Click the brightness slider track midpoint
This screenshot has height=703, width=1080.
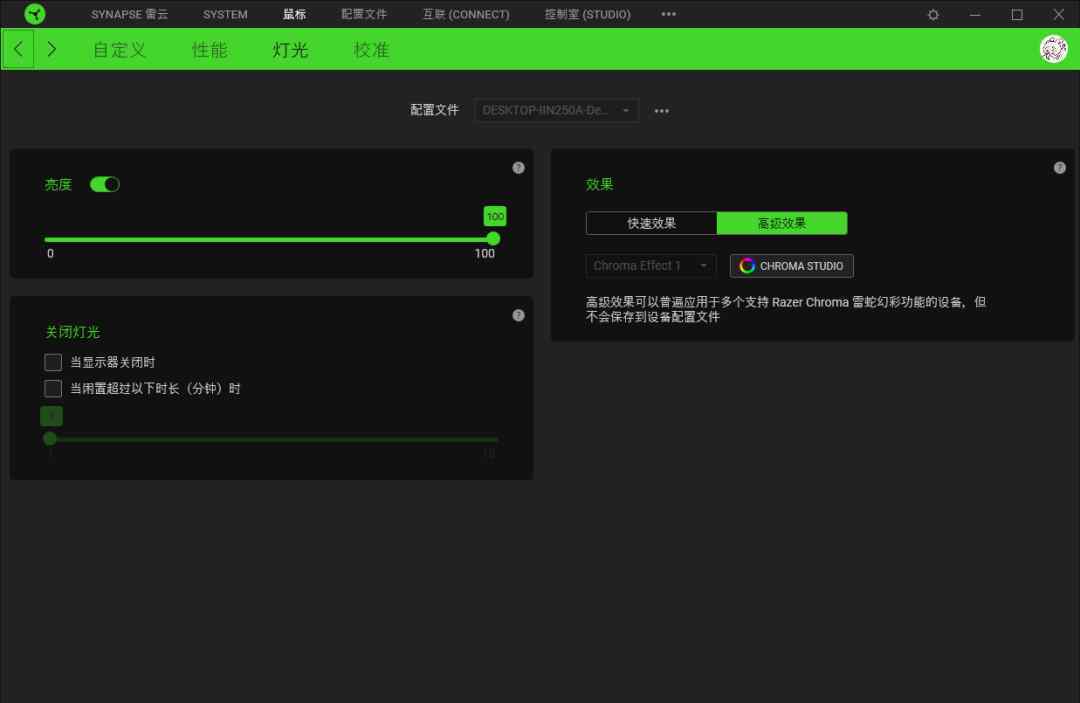(269, 240)
